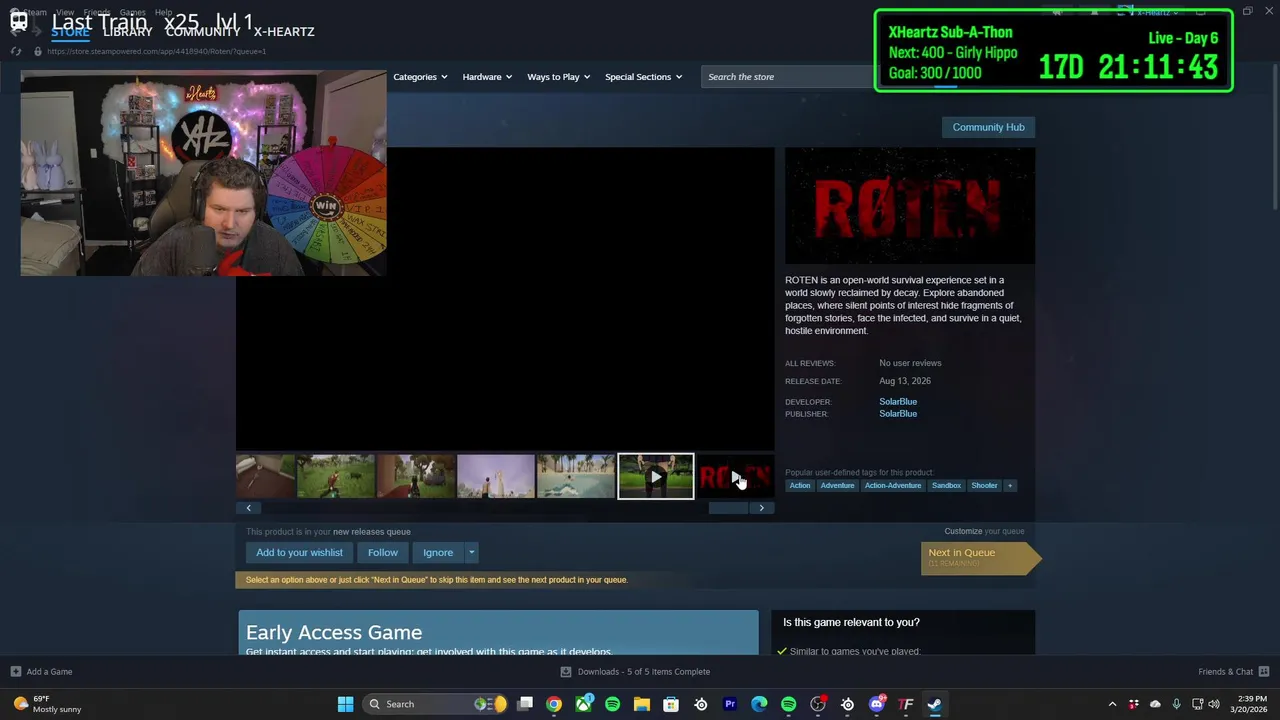1280x720 pixels.
Task: Play the selected trailer thumbnail
Action: (x=655, y=477)
